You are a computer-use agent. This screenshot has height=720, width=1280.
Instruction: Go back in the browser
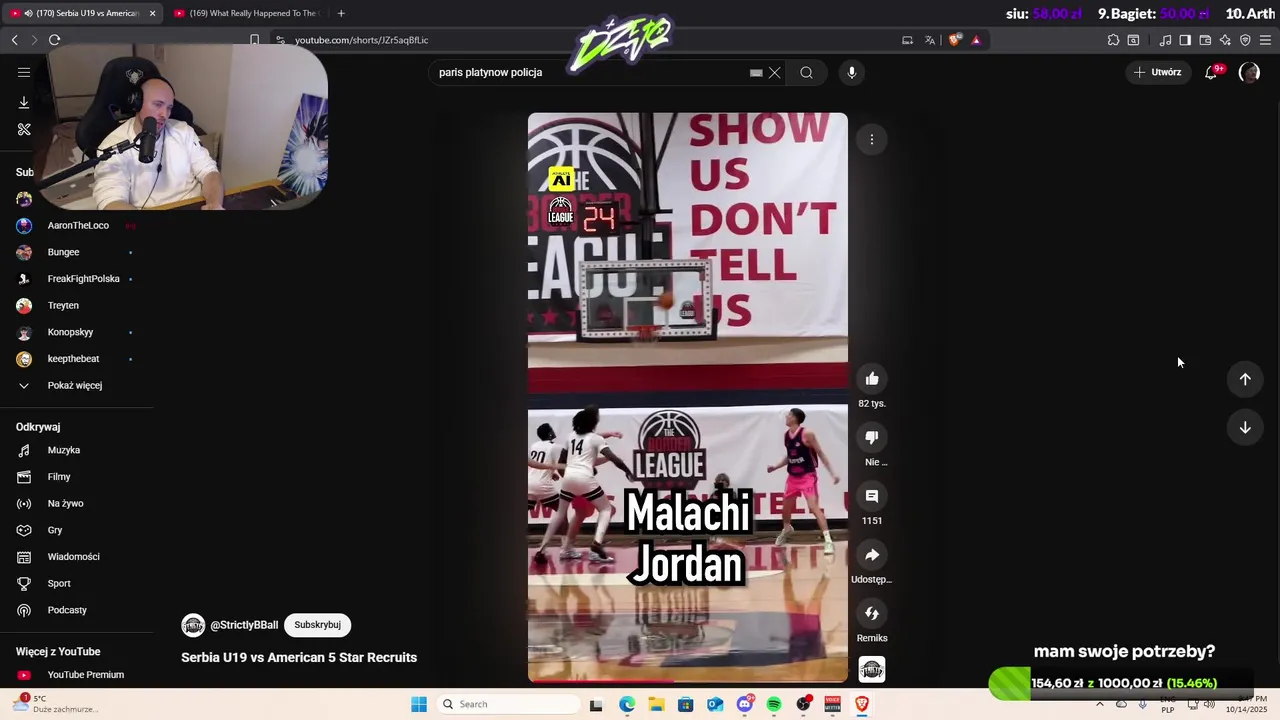point(14,40)
